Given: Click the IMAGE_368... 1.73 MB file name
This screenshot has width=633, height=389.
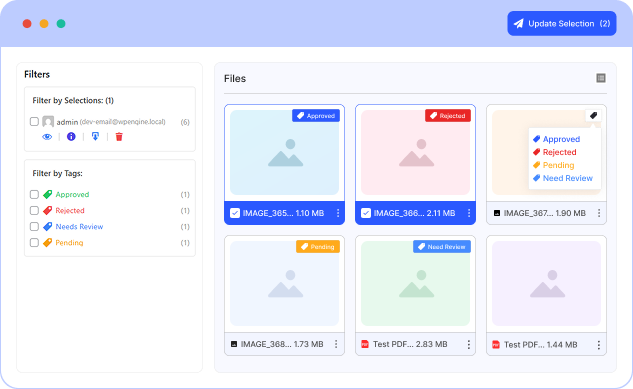Looking at the screenshot, I should point(282,344).
